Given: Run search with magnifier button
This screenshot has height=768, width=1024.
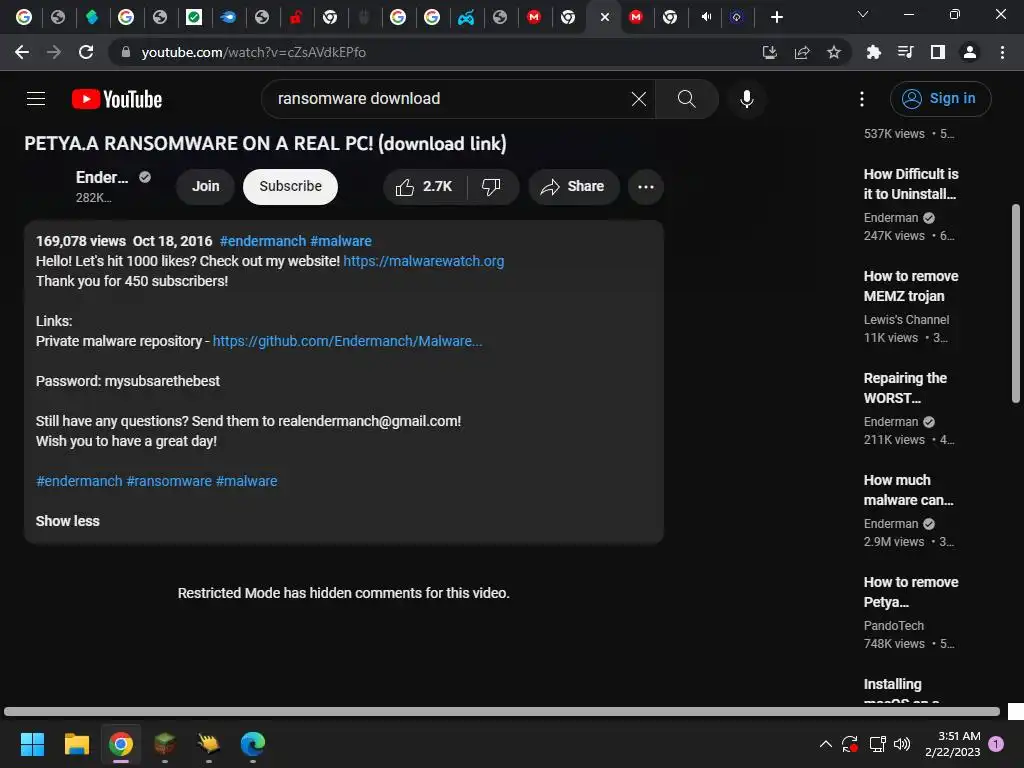Looking at the screenshot, I should tap(686, 99).
